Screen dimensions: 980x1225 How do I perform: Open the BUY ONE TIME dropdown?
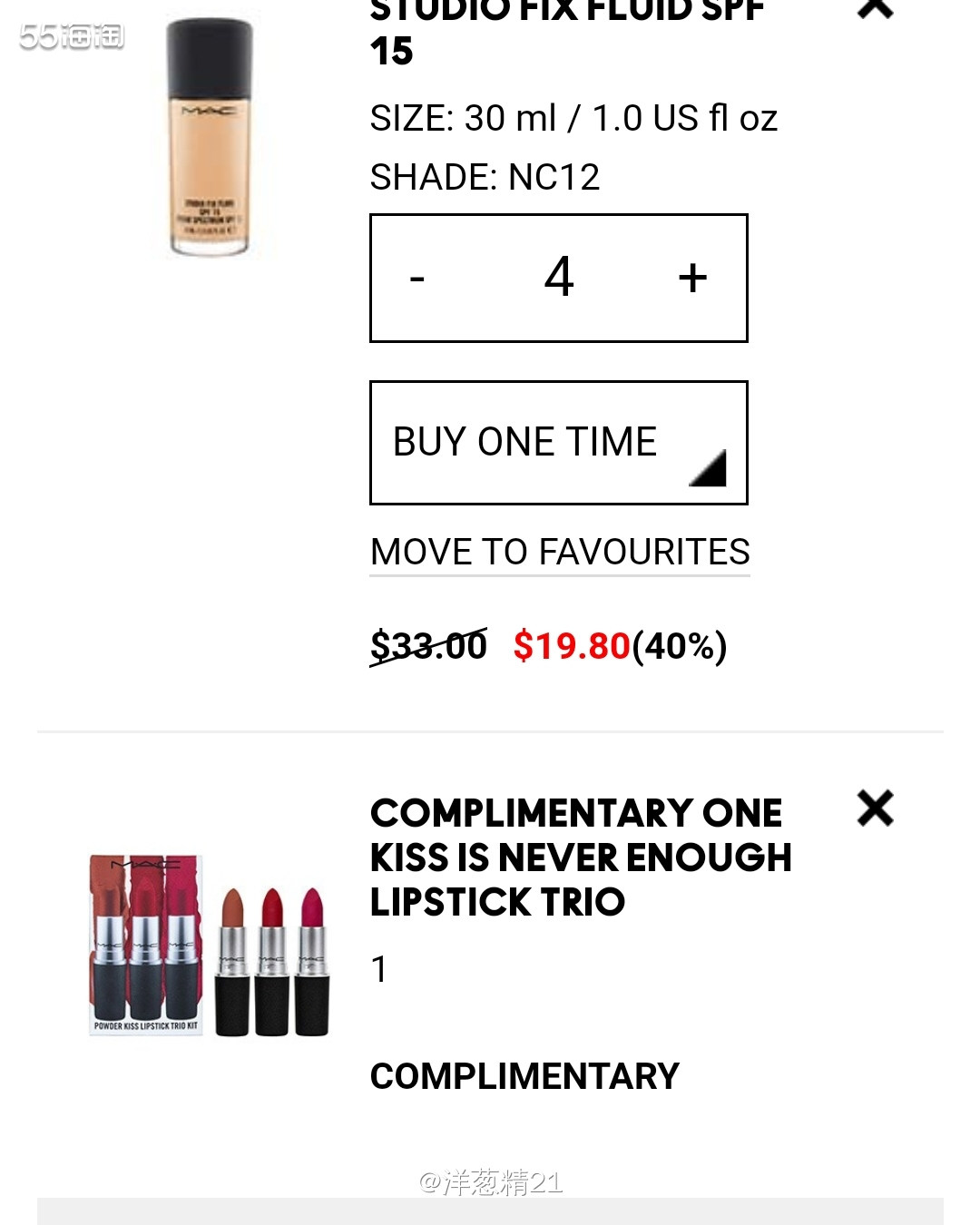point(559,443)
